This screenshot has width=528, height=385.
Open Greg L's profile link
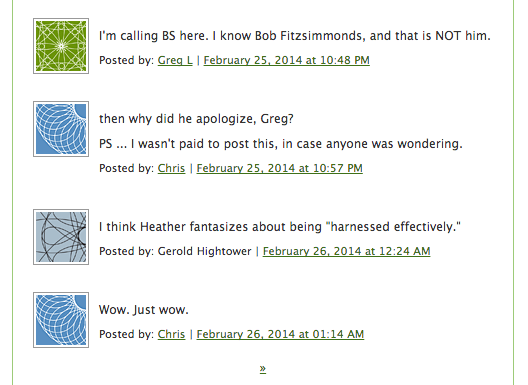point(175,60)
